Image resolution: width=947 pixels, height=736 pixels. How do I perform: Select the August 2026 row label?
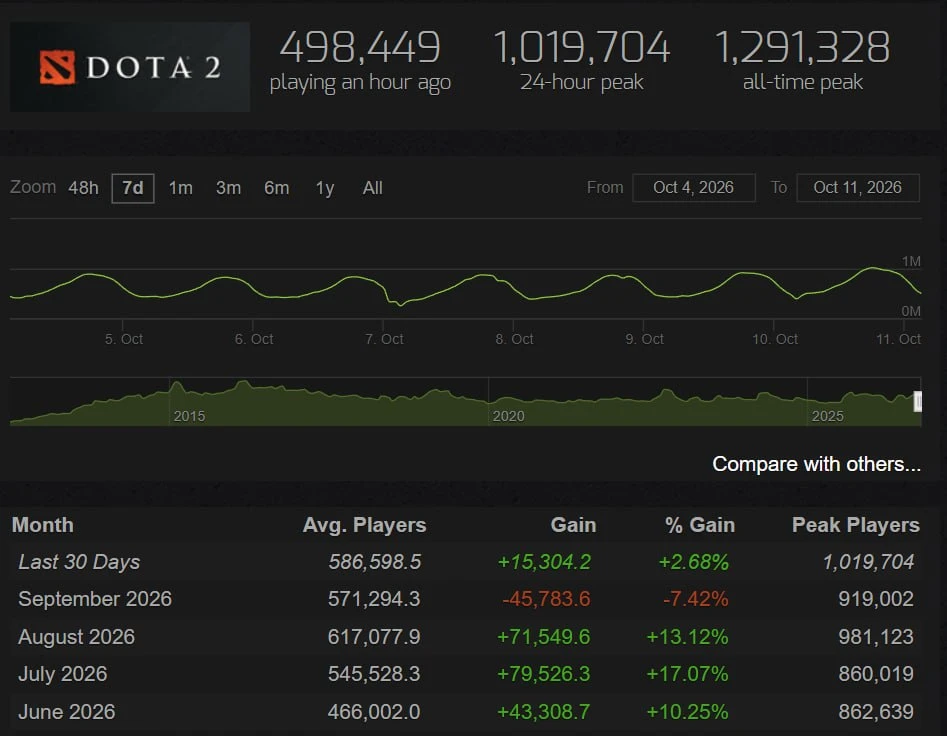tap(77, 637)
